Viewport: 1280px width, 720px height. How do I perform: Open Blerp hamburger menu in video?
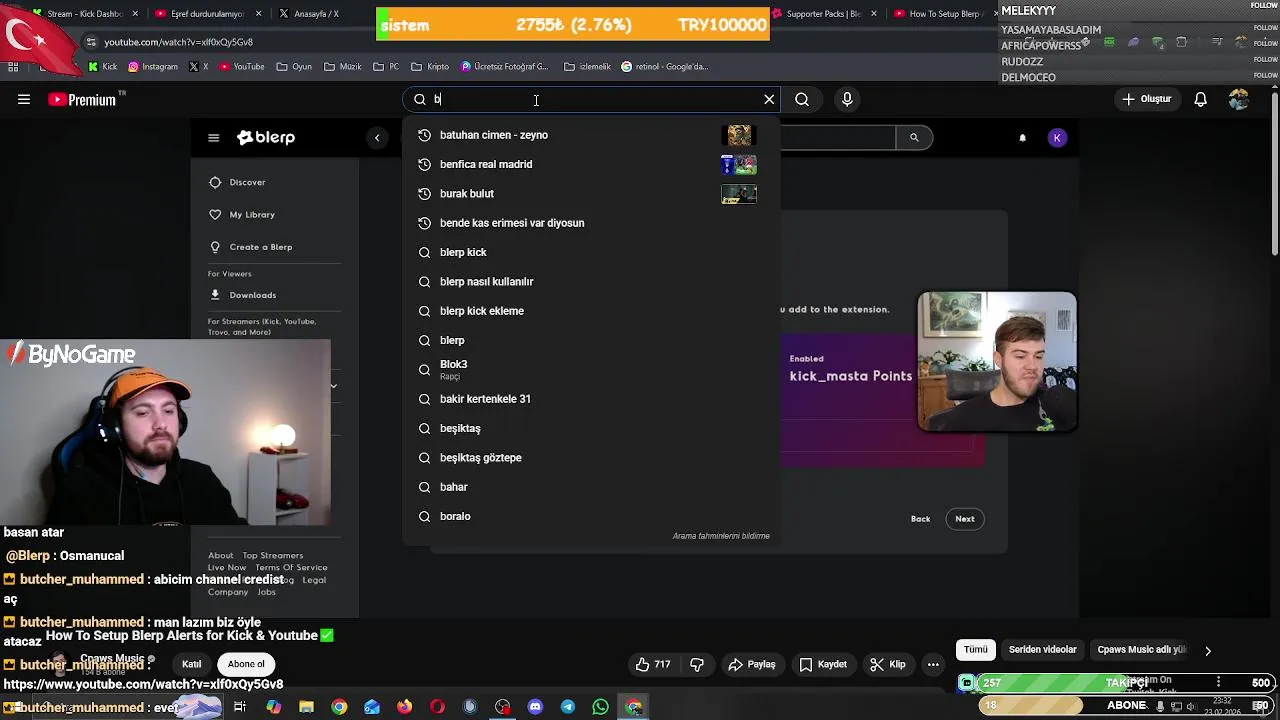(x=213, y=138)
